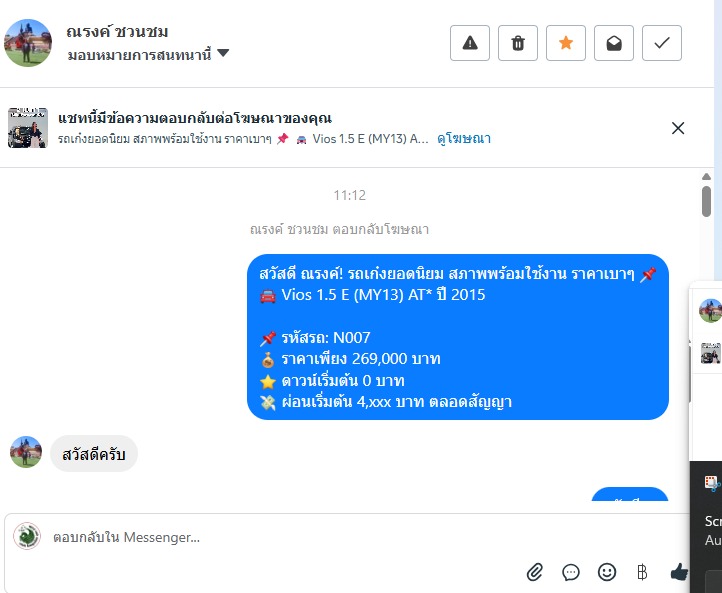
Task: Click the ณรงค์ ชวนชม contact name
Action: click(x=117, y=31)
